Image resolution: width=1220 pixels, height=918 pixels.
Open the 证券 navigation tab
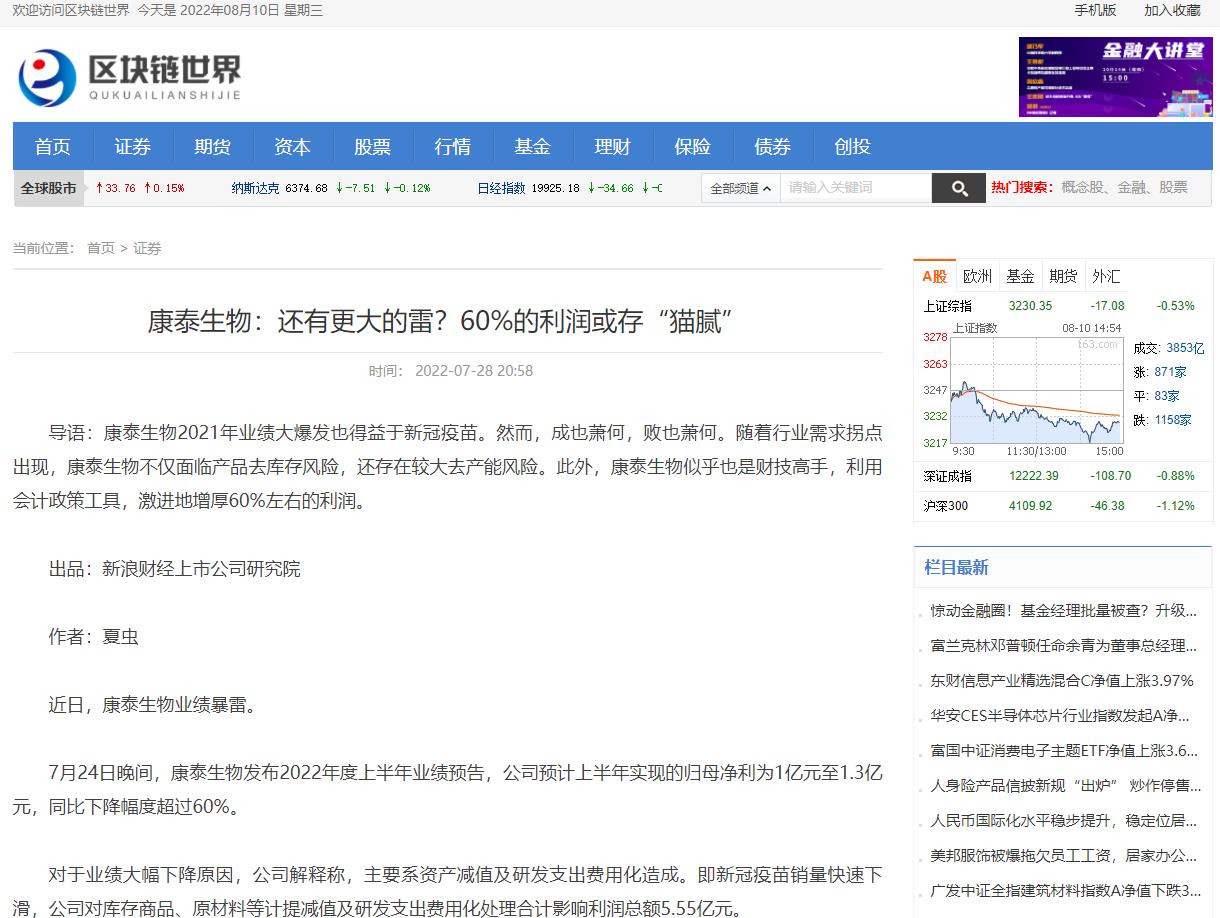pyautogui.click(x=133, y=147)
